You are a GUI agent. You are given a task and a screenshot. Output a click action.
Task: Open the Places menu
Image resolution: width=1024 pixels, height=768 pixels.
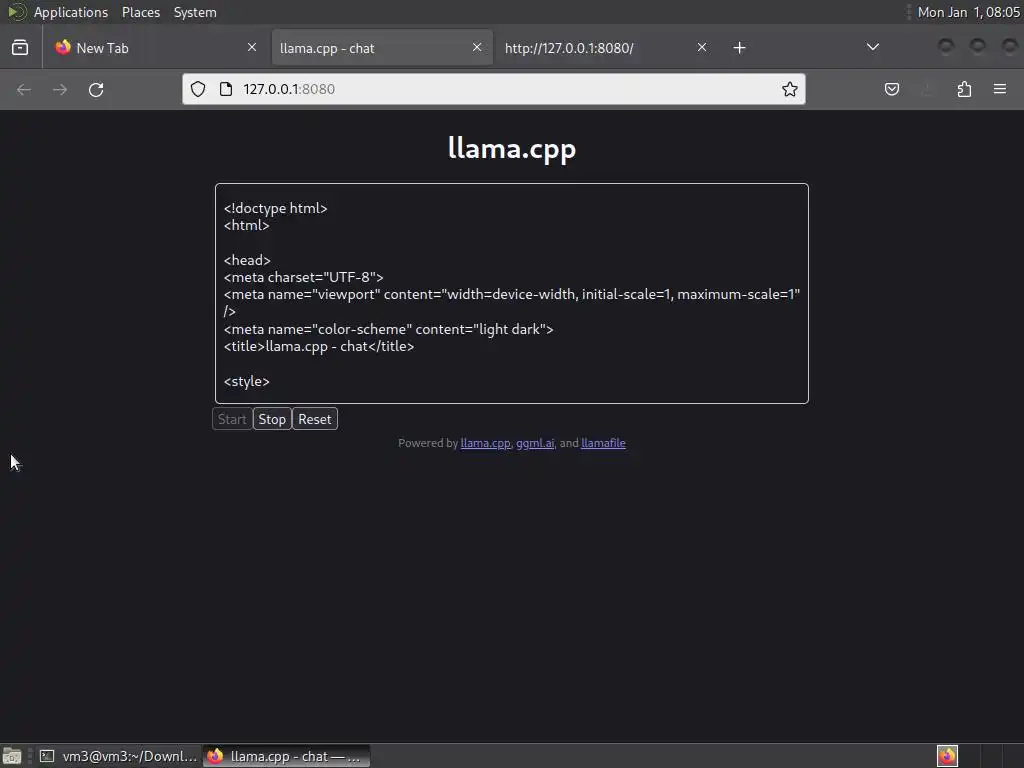coord(141,12)
